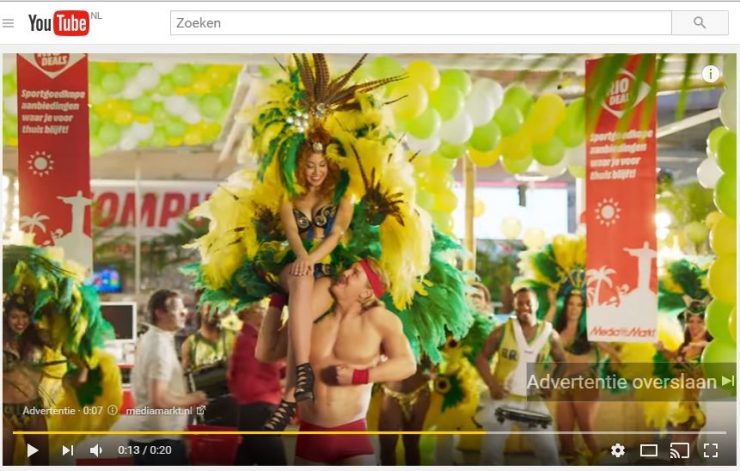
Task: Focus the Zoeken search field
Action: pos(420,23)
